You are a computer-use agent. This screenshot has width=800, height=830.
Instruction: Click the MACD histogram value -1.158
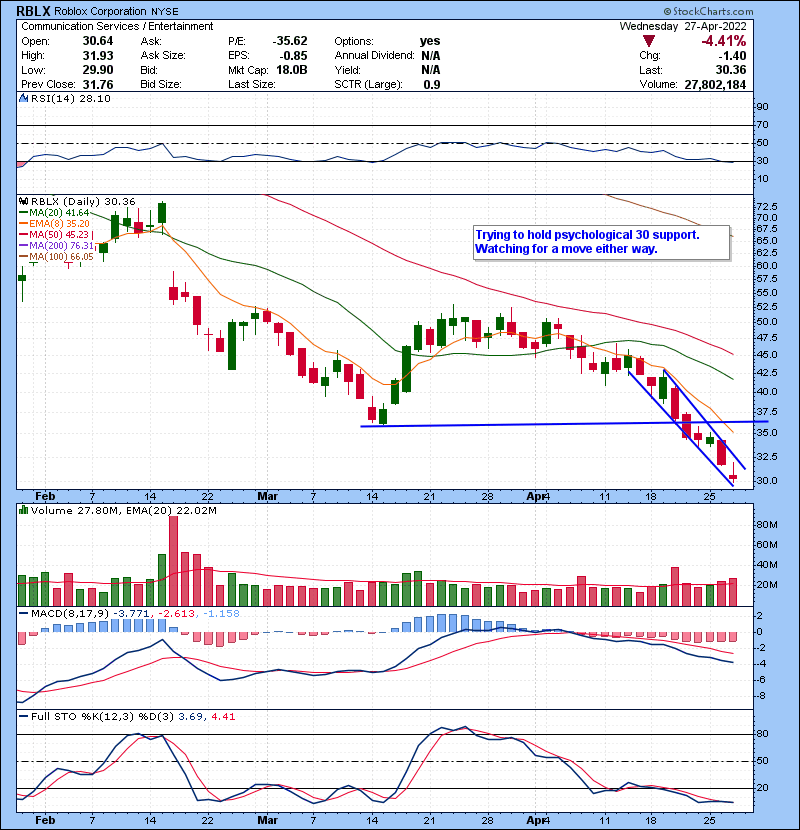point(221,614)
